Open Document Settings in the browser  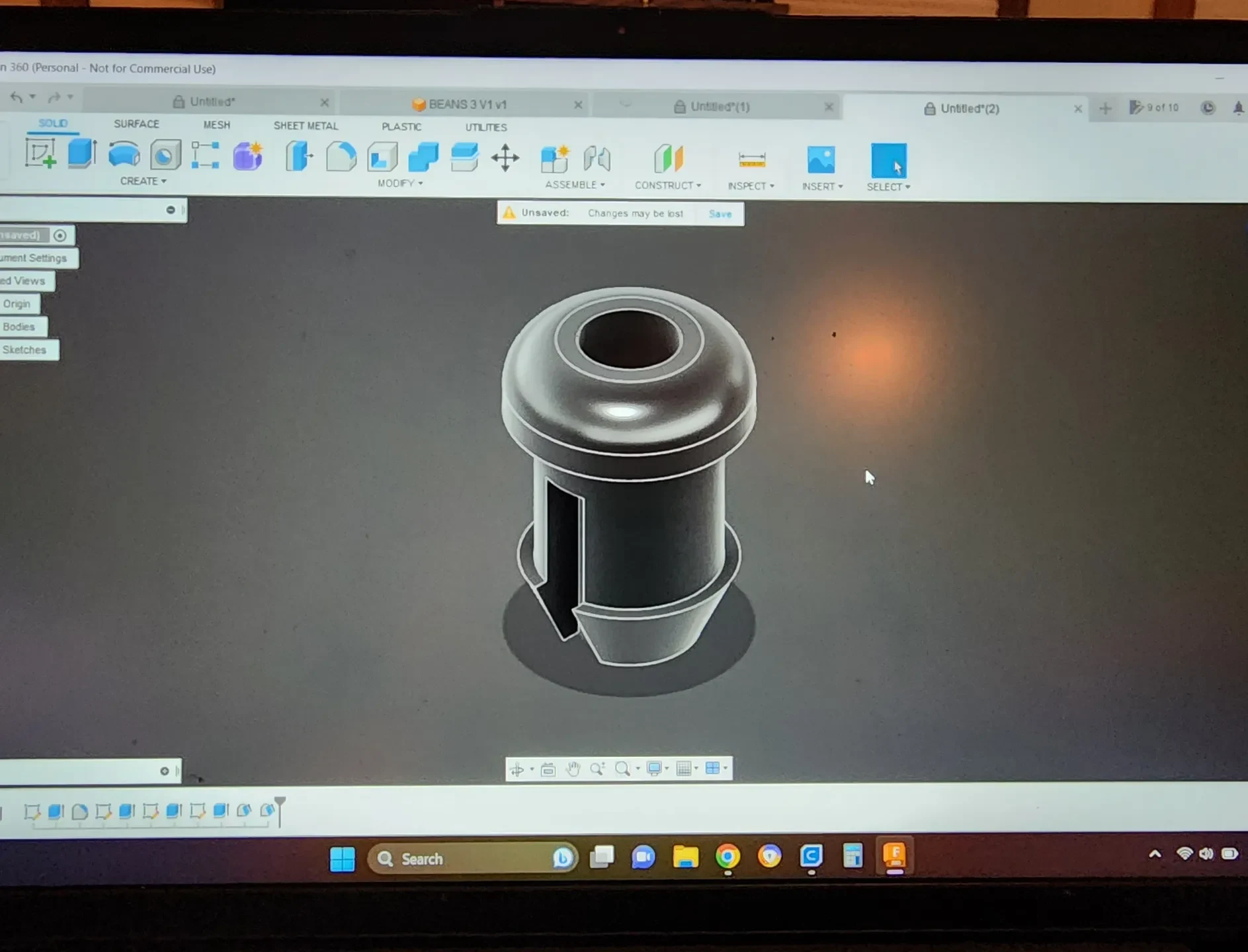[x=34, y=258]
